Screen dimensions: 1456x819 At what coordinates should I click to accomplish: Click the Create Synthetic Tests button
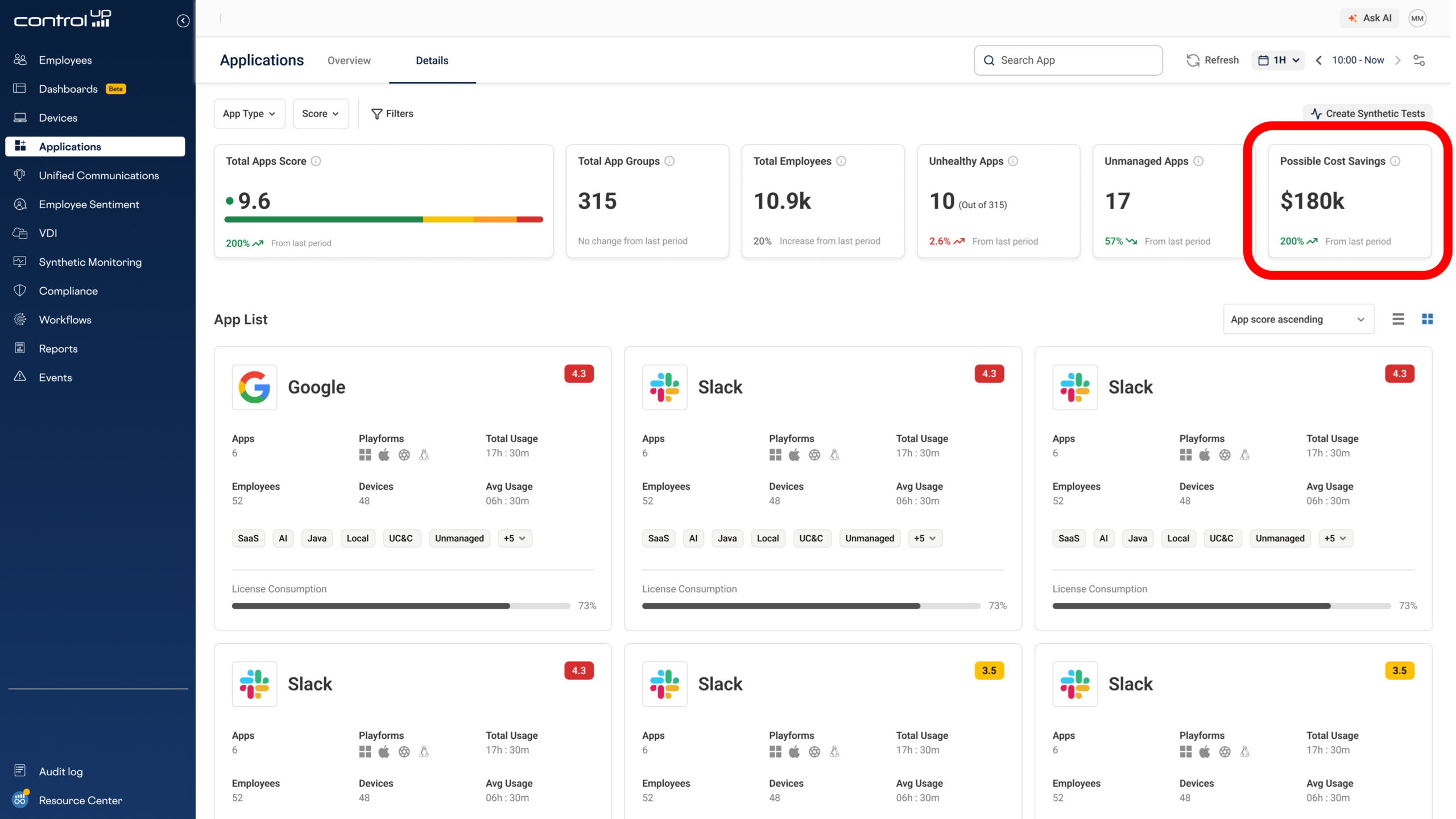pos(1368,114)
